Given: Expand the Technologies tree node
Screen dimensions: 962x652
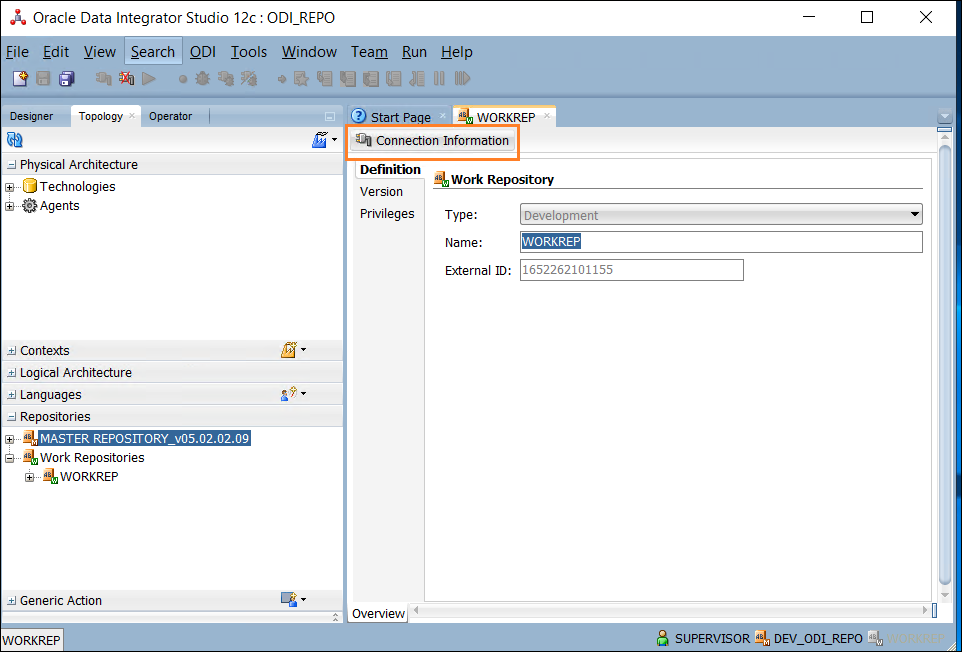Looking at the screenshot, I should point(9,187).
